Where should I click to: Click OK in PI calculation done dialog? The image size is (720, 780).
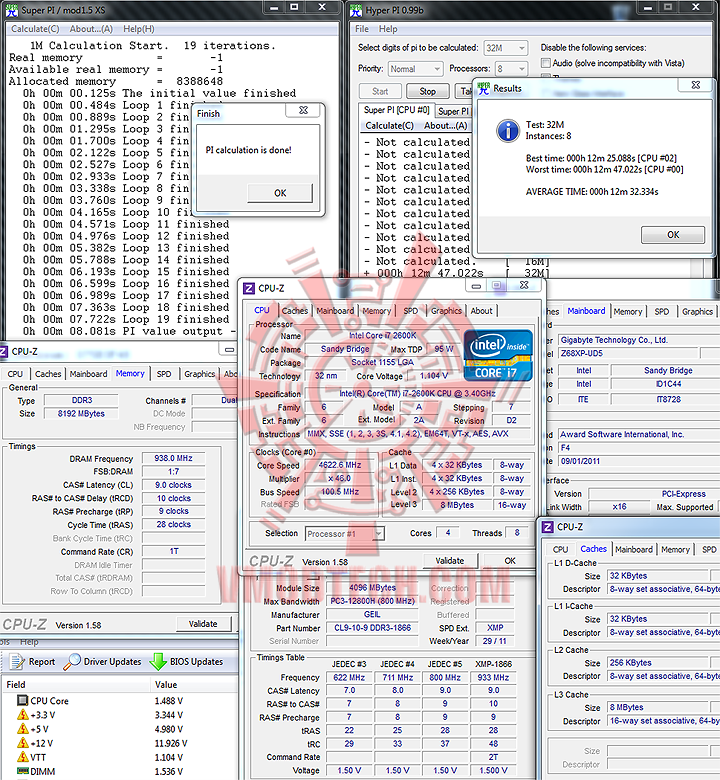pos(280,193)
